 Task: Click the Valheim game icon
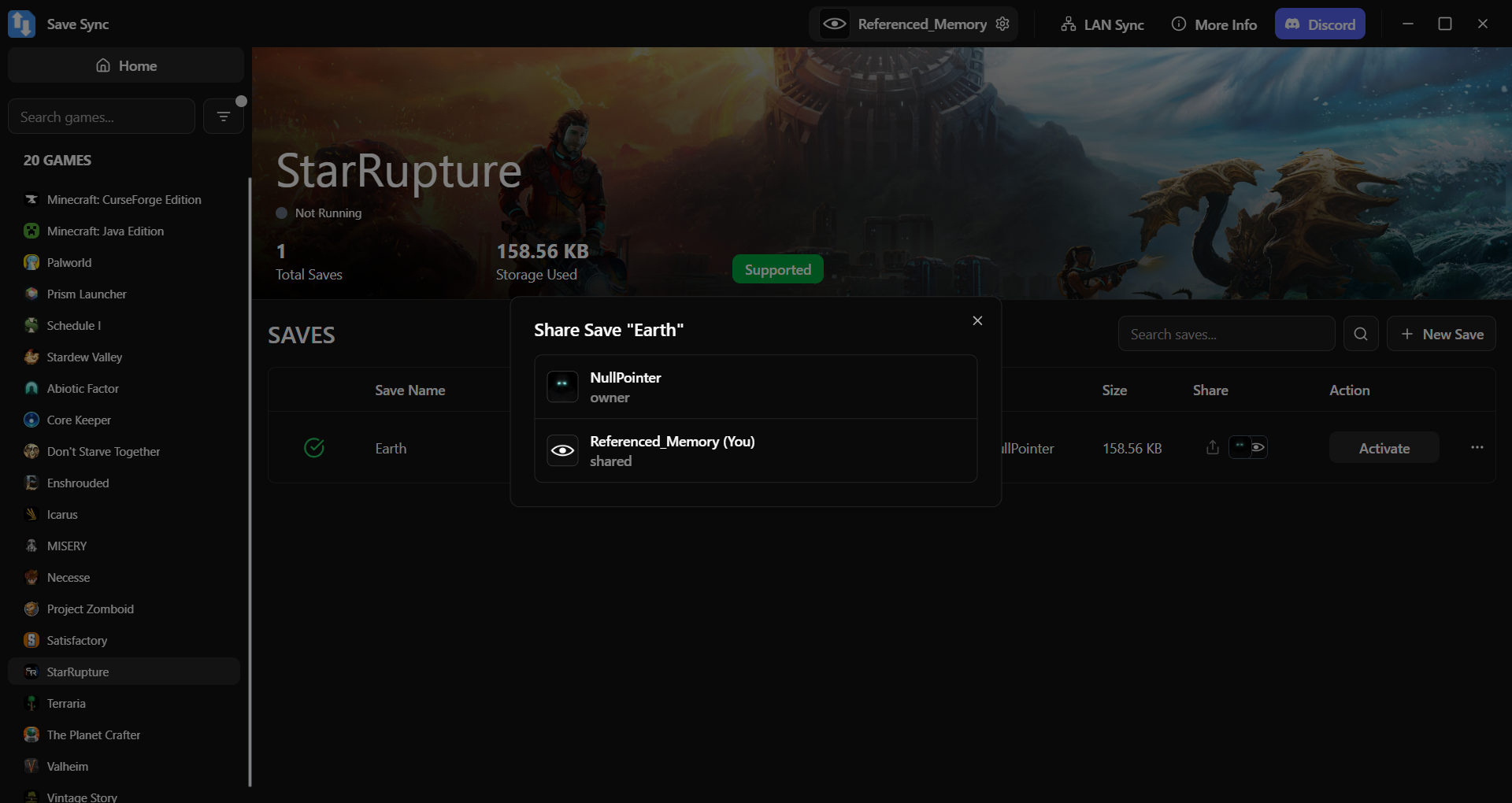pos(31,766)
